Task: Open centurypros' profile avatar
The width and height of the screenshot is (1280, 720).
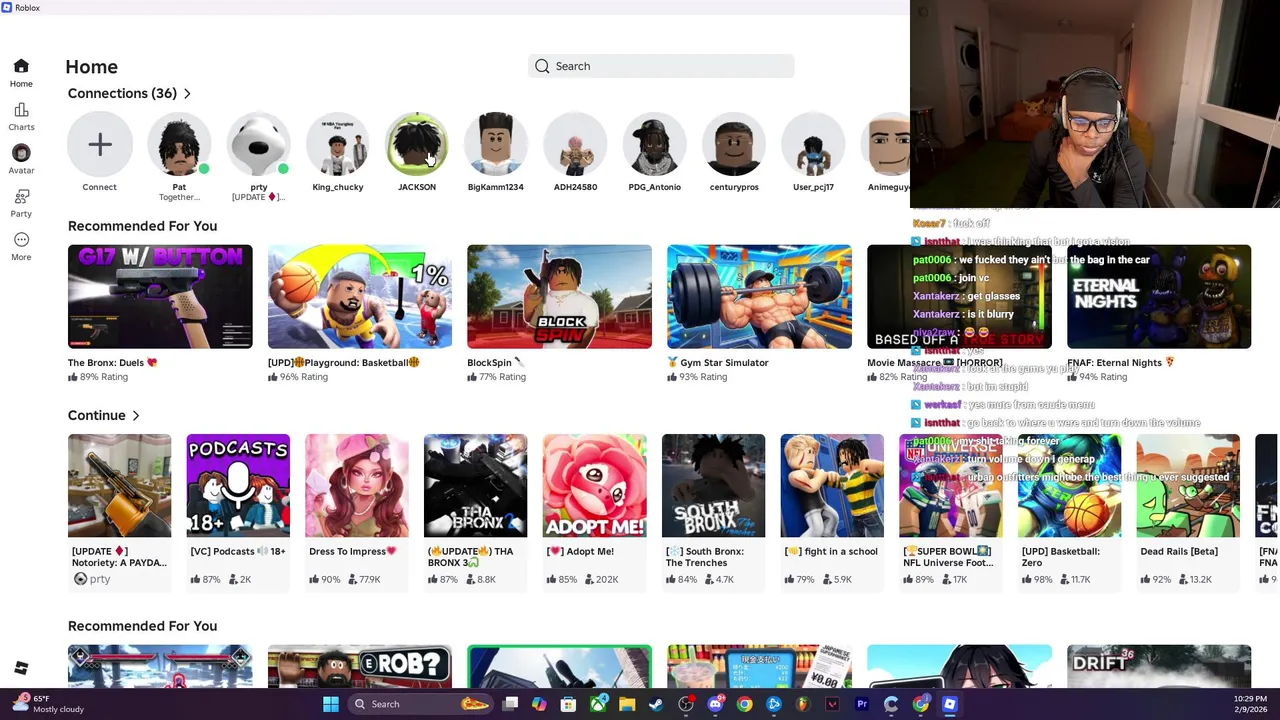Action: tap(734, 145)
